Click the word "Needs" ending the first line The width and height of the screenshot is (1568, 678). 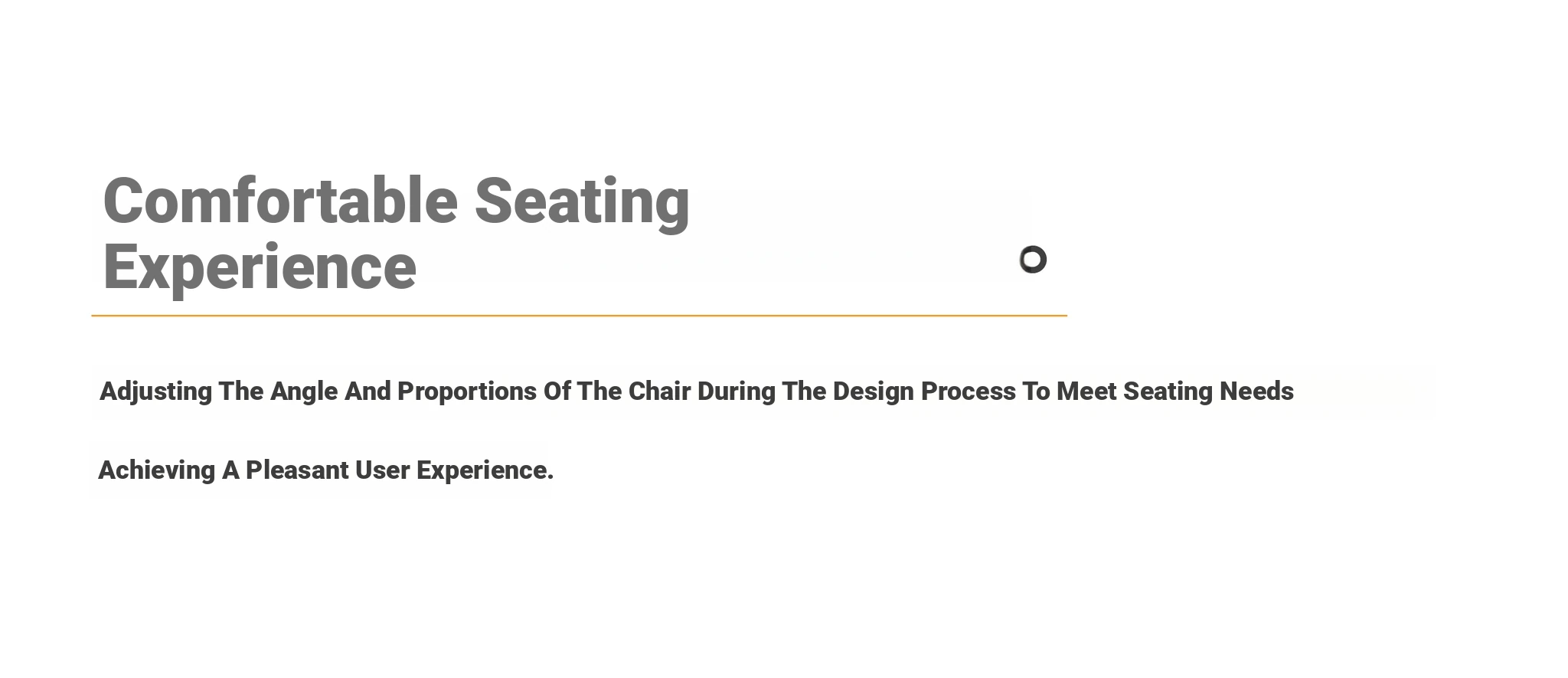(1256, 391)
